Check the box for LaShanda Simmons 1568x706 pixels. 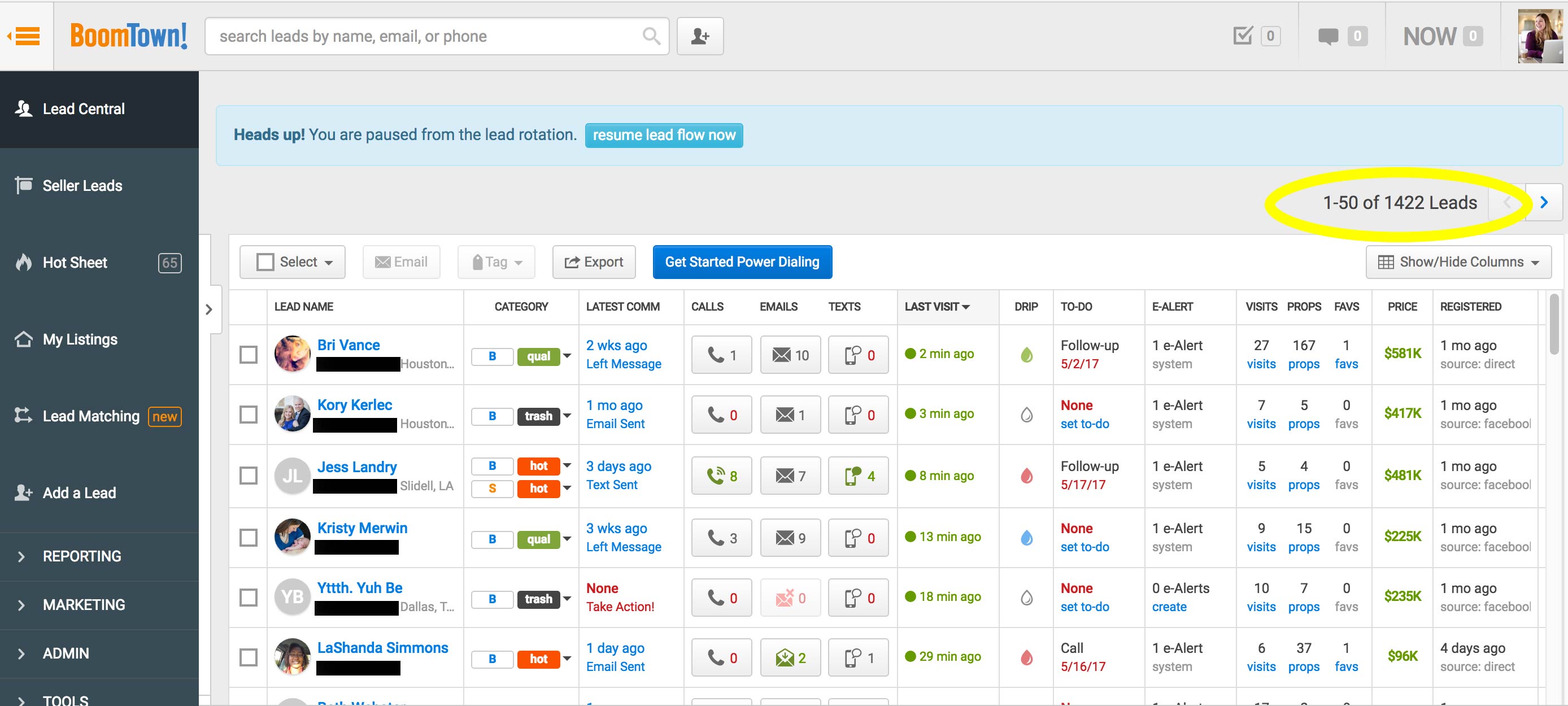249,657
